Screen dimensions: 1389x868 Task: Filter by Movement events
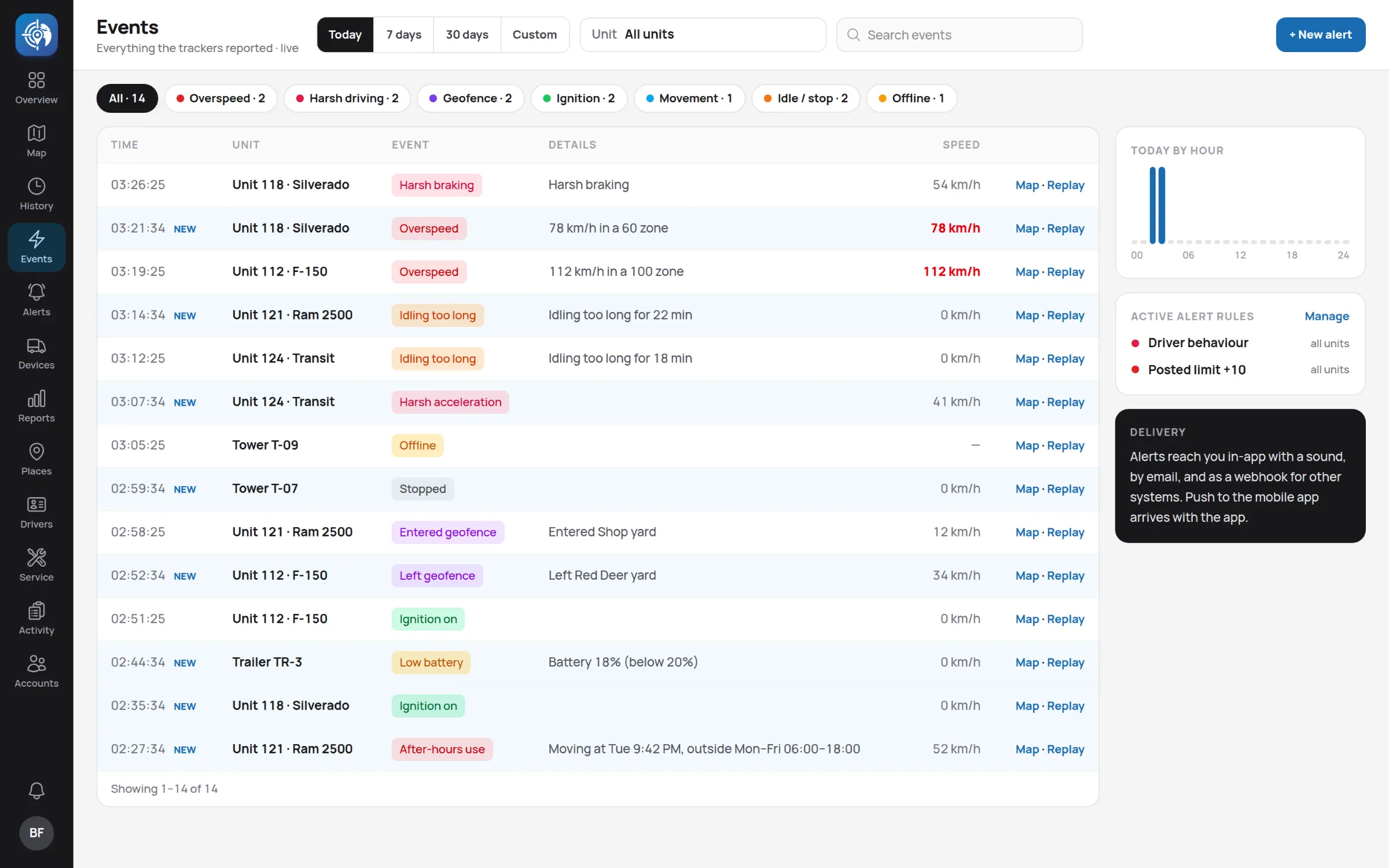[x=689, y=98]
